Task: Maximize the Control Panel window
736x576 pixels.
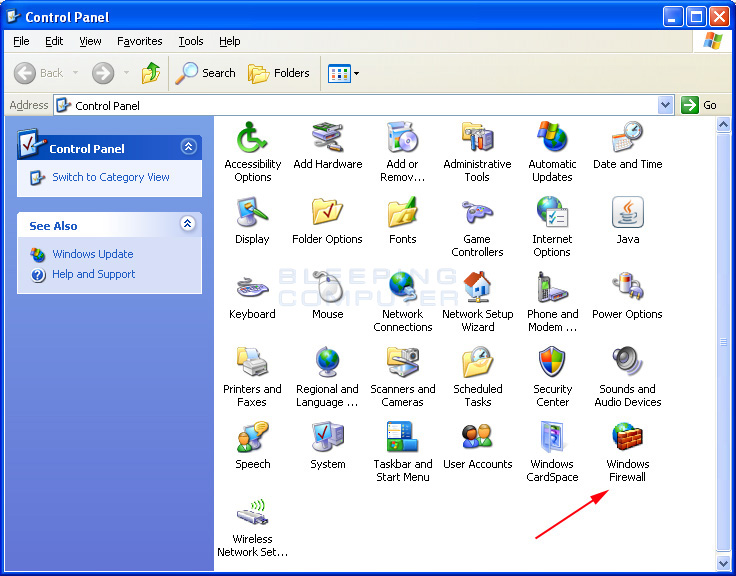Action: tap(696, 17)
